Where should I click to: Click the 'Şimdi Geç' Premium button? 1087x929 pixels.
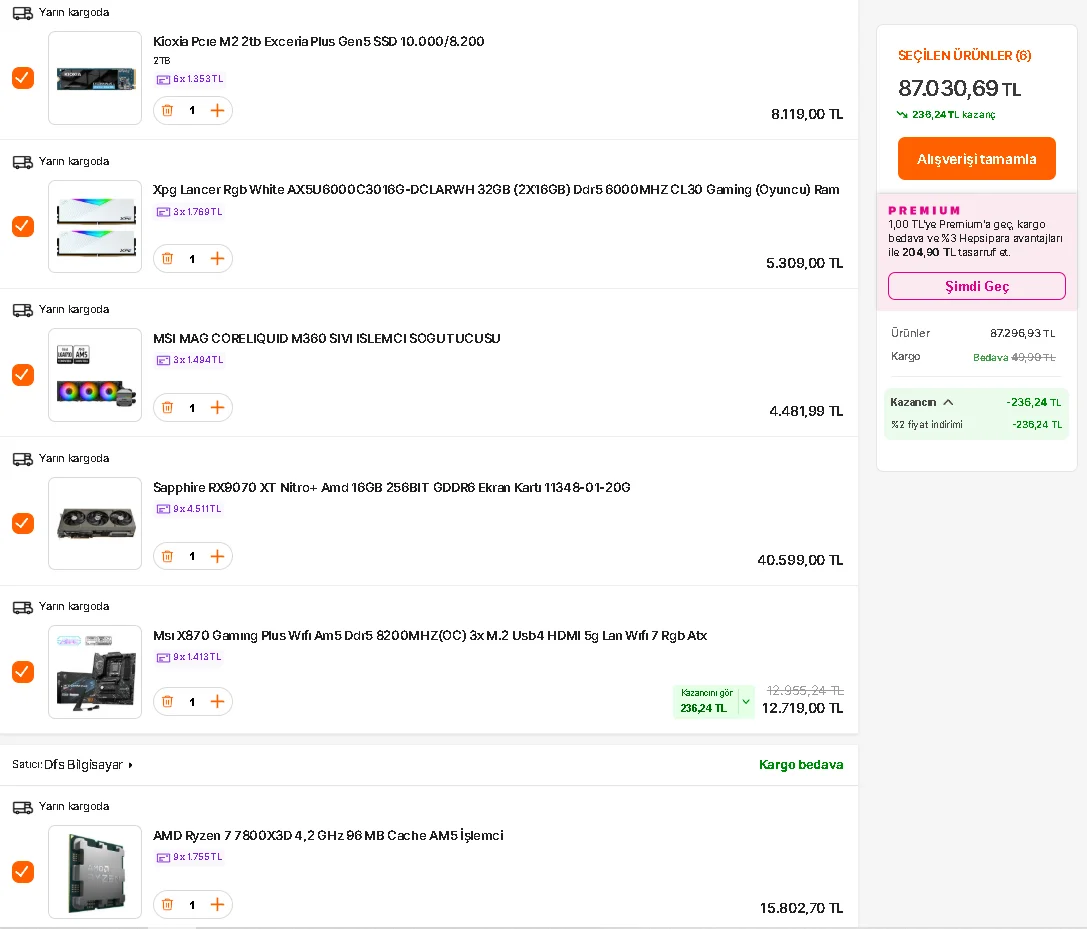pyautogui.click(x=976, y=286)
